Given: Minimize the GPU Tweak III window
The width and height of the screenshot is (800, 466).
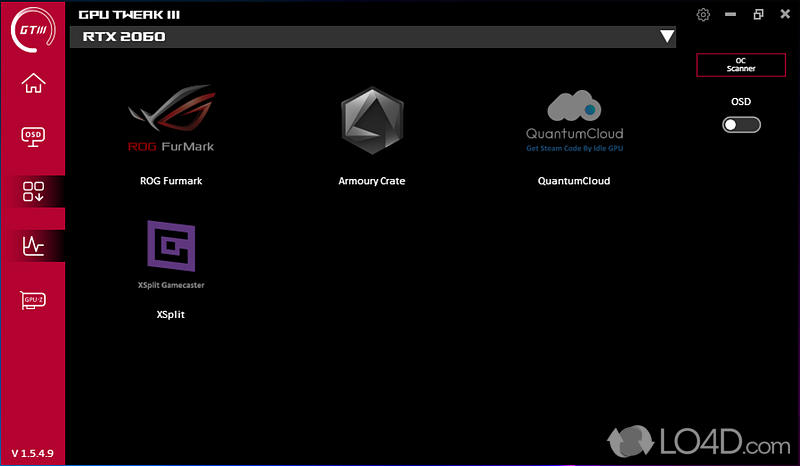Looking at the screenshot, I should (x=731, y=14).
